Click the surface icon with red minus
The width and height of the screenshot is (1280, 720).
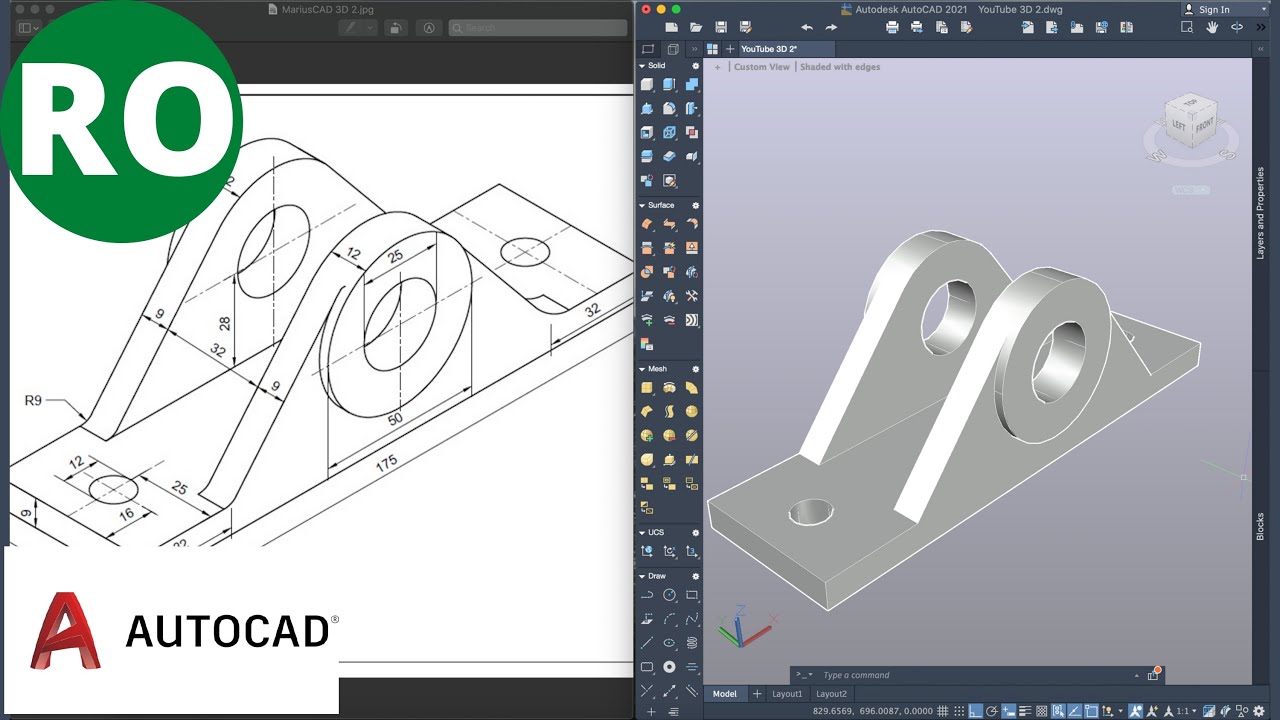(x=669, y=320)
